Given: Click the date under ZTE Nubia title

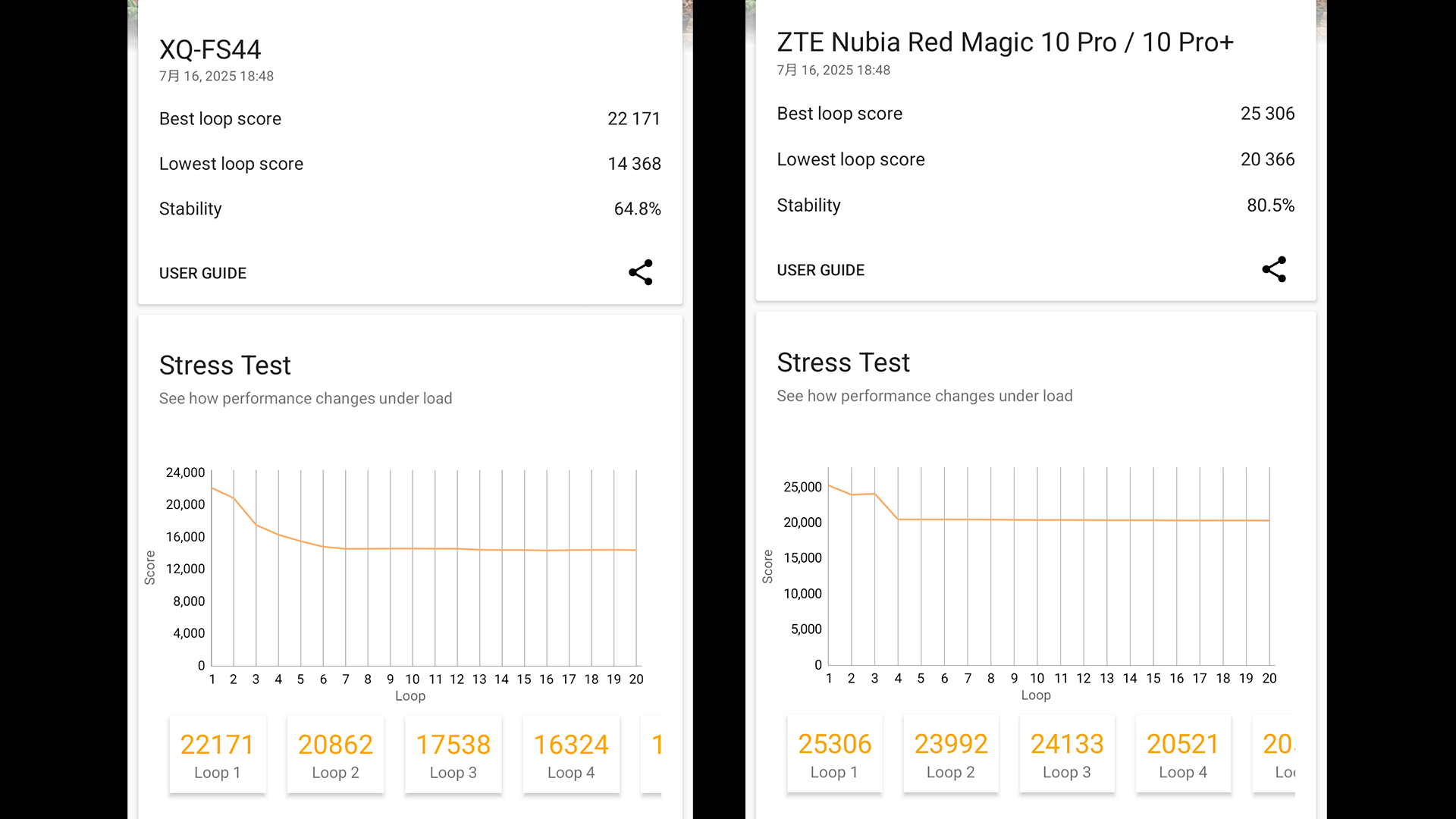Looking at the screenshot, I should pyautogui.click(x=833, y=71).
